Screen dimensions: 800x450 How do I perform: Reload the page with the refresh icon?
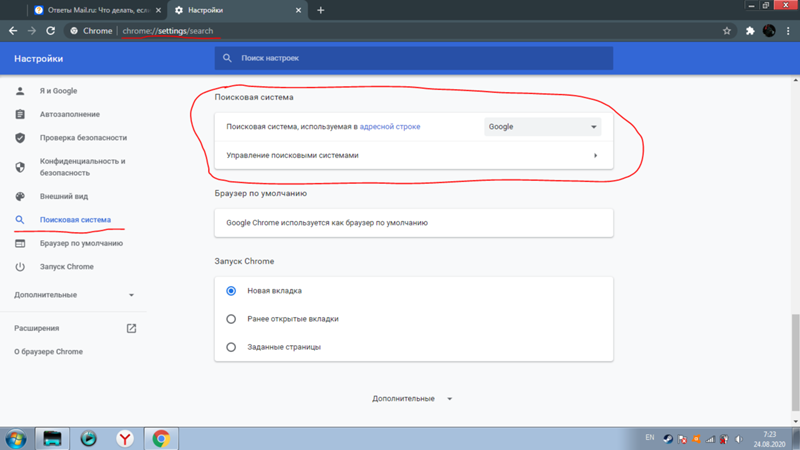click(51, 31)
